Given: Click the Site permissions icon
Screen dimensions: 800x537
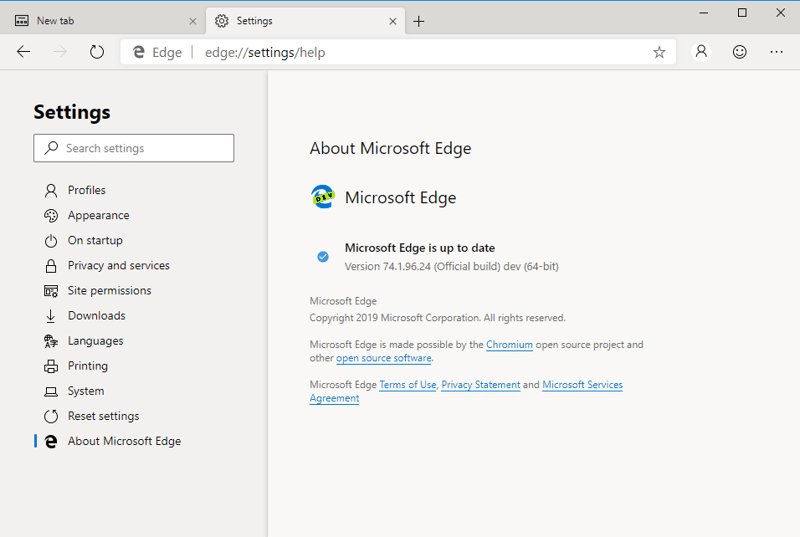Looking at the screenshot, I should click(x=51, y=291).
